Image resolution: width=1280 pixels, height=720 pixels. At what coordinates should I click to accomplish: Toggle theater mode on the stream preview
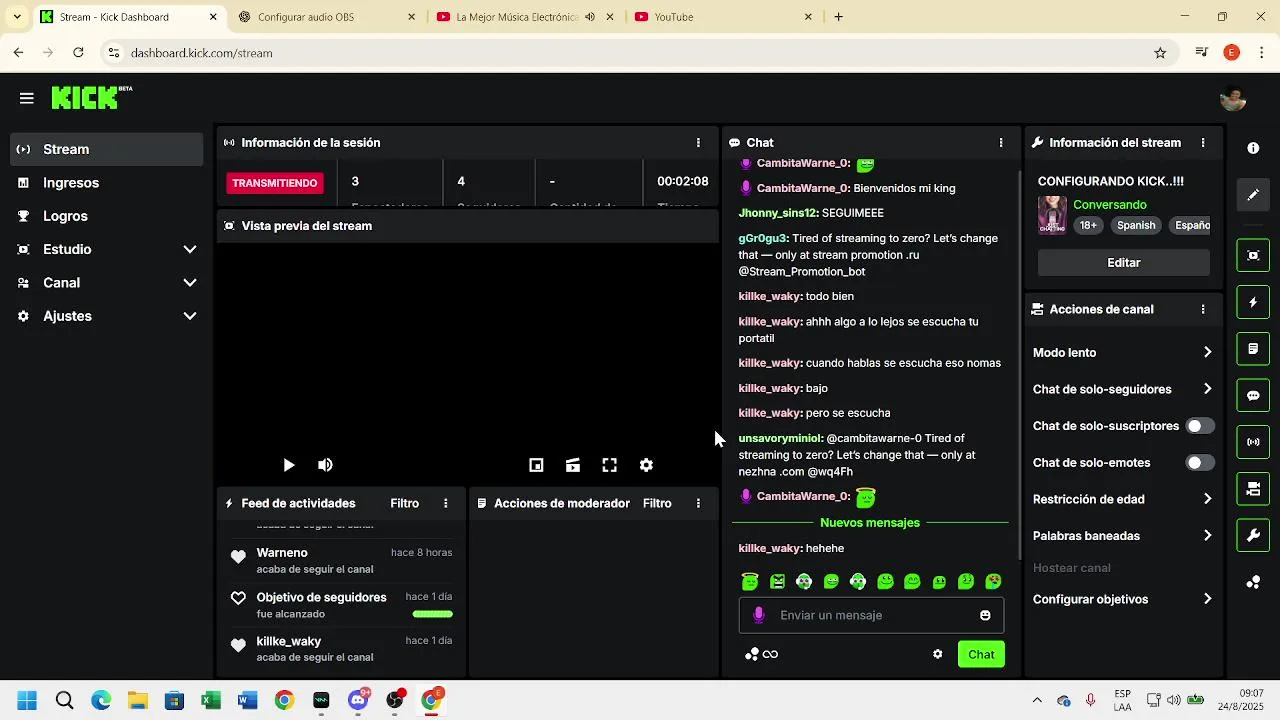pos(573,465)
